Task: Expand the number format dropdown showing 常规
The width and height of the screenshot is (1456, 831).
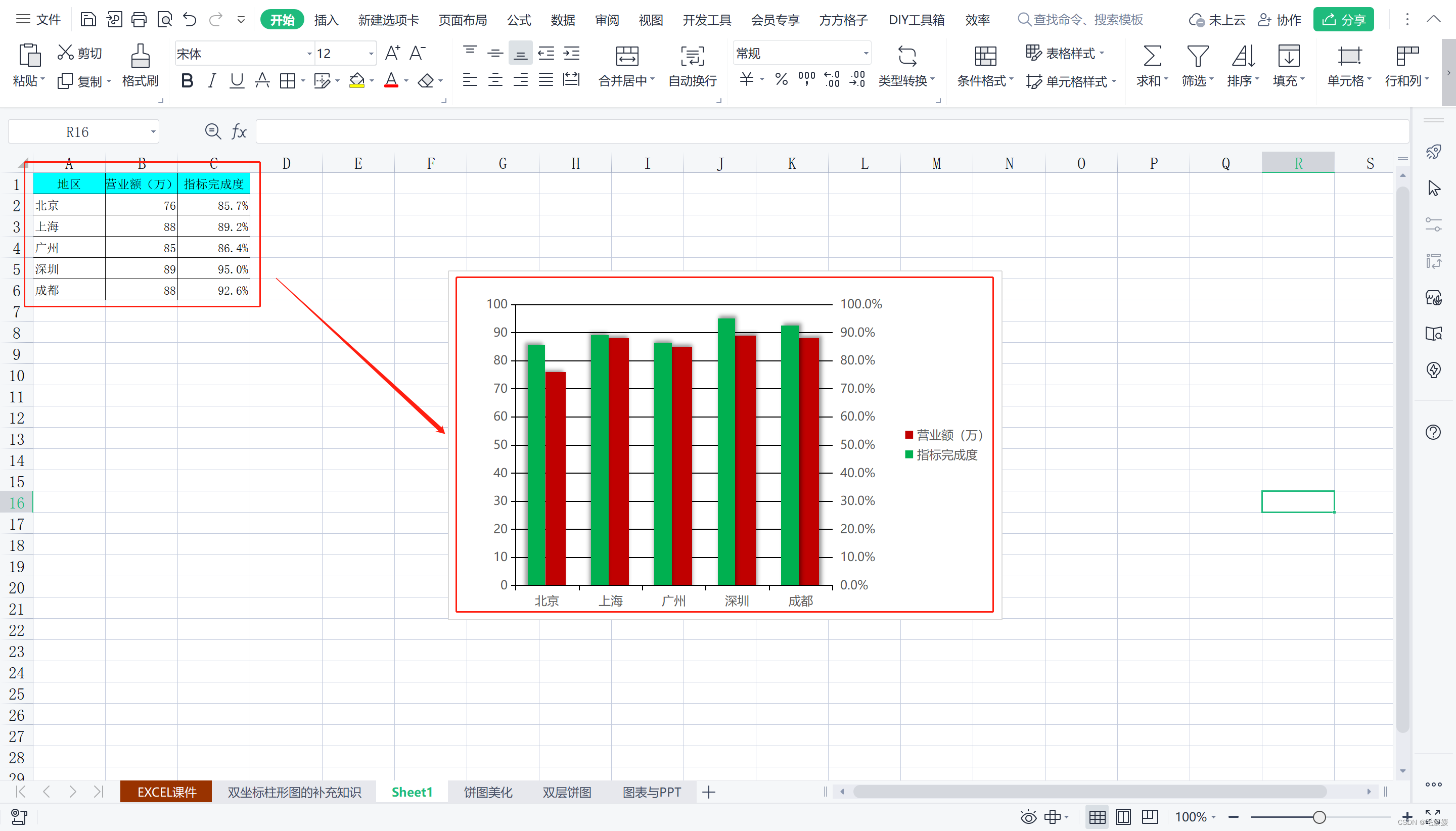Action: 866,54
